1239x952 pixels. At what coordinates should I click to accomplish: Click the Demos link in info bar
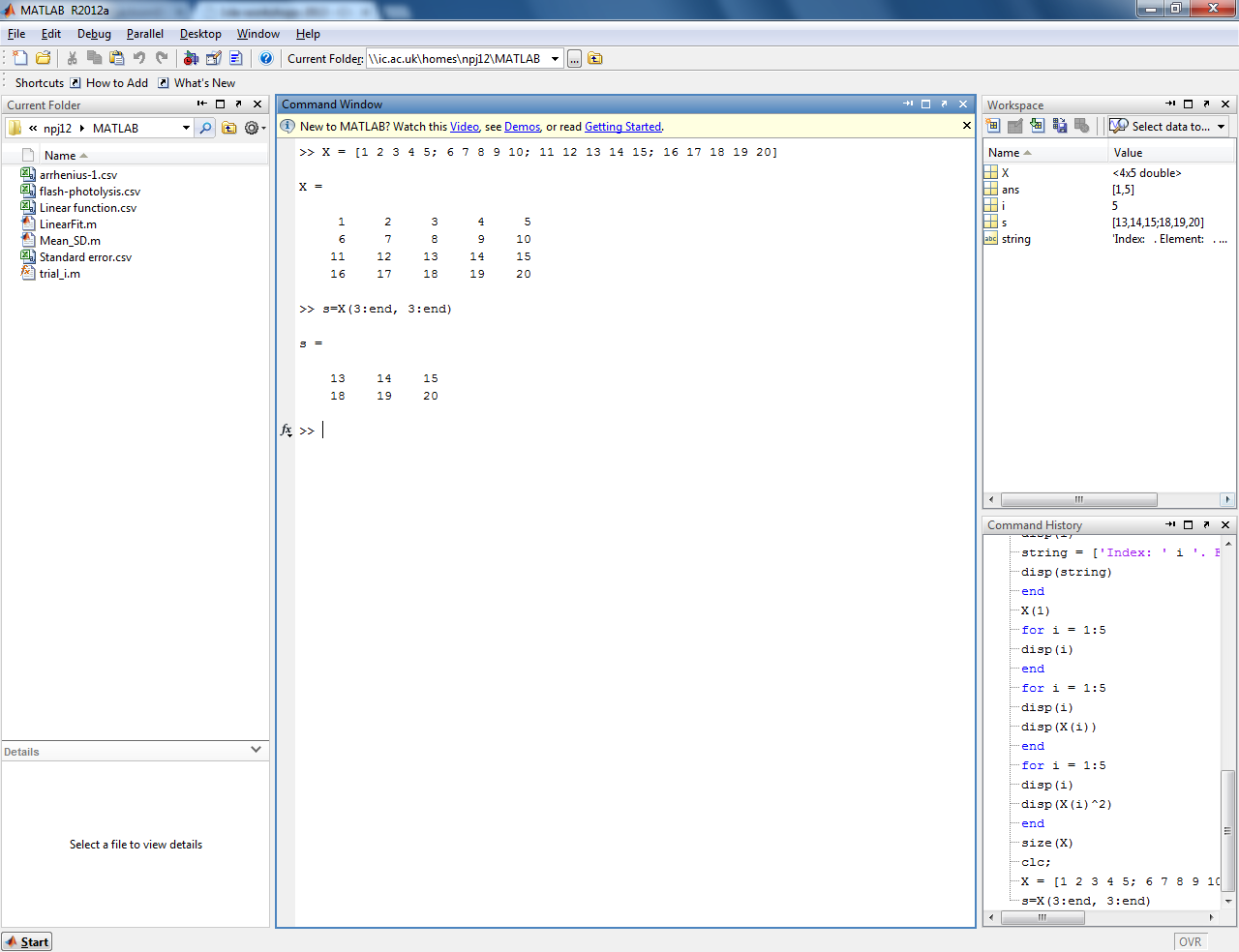click(x=522, y=127)
